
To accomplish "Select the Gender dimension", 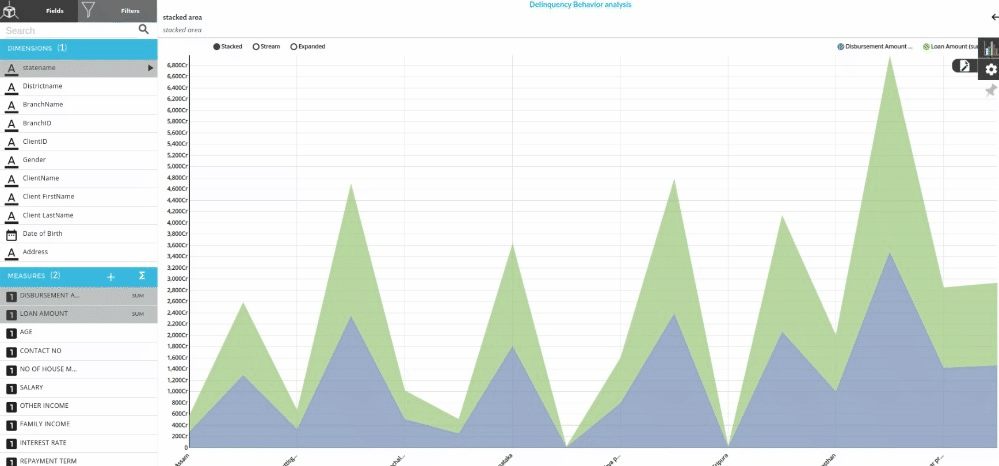I will 78,160.
